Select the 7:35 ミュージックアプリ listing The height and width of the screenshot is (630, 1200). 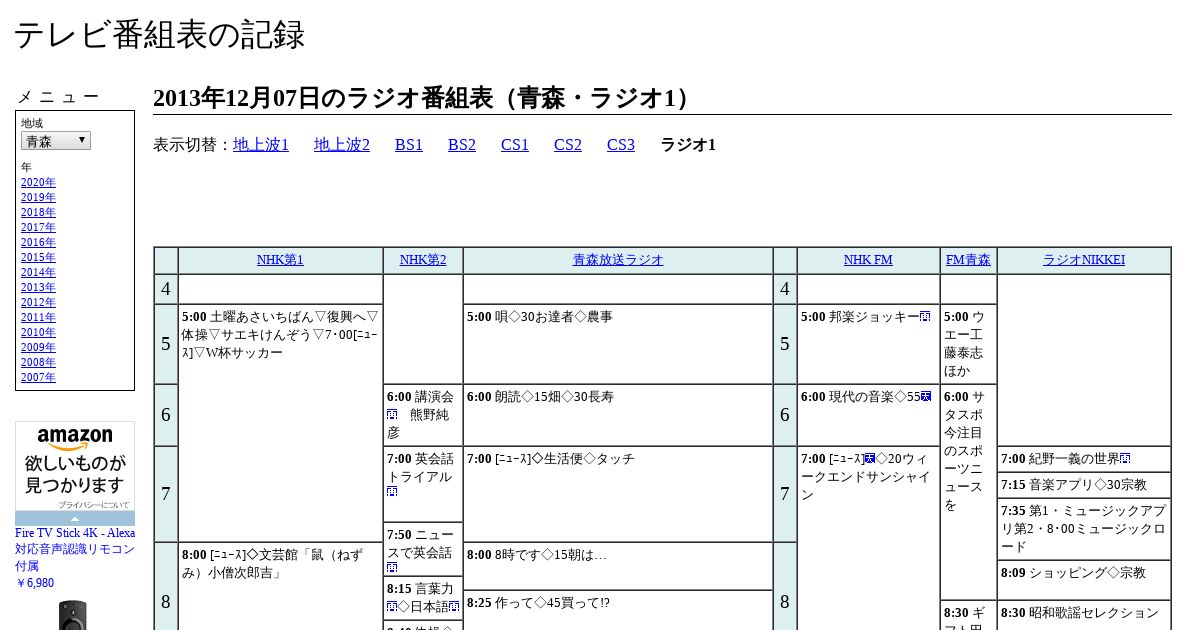(1084, 529)
